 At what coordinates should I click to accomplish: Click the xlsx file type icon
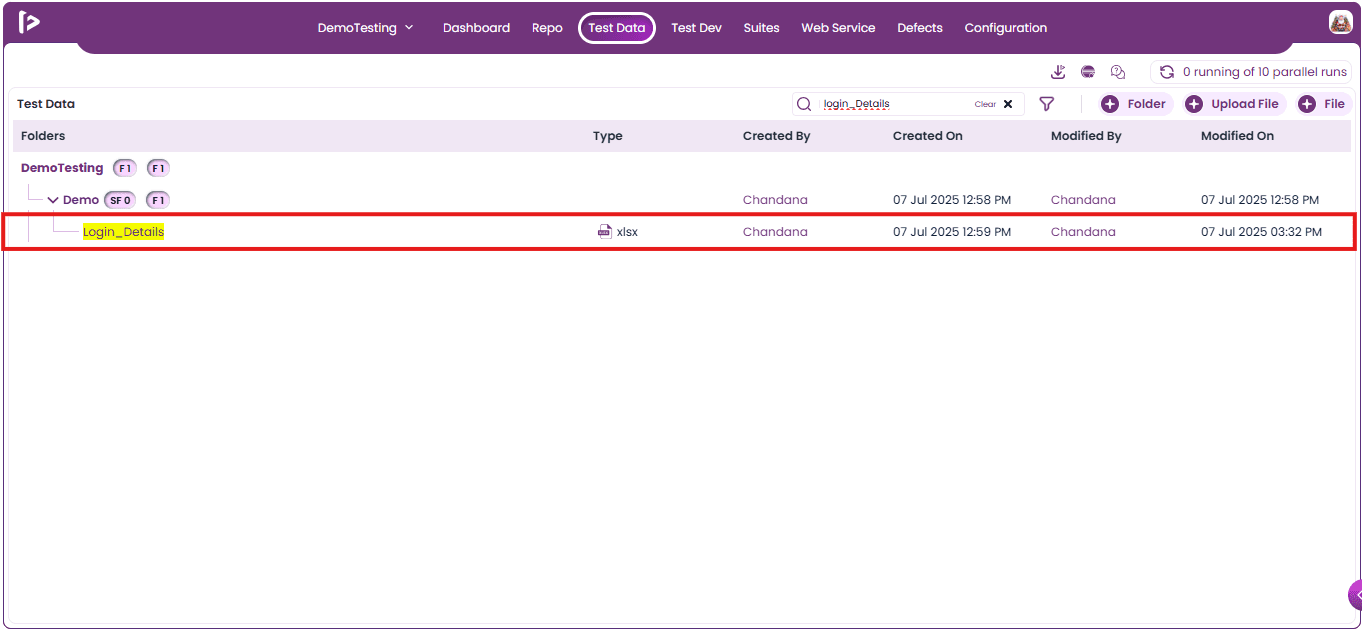click(604, 232)
